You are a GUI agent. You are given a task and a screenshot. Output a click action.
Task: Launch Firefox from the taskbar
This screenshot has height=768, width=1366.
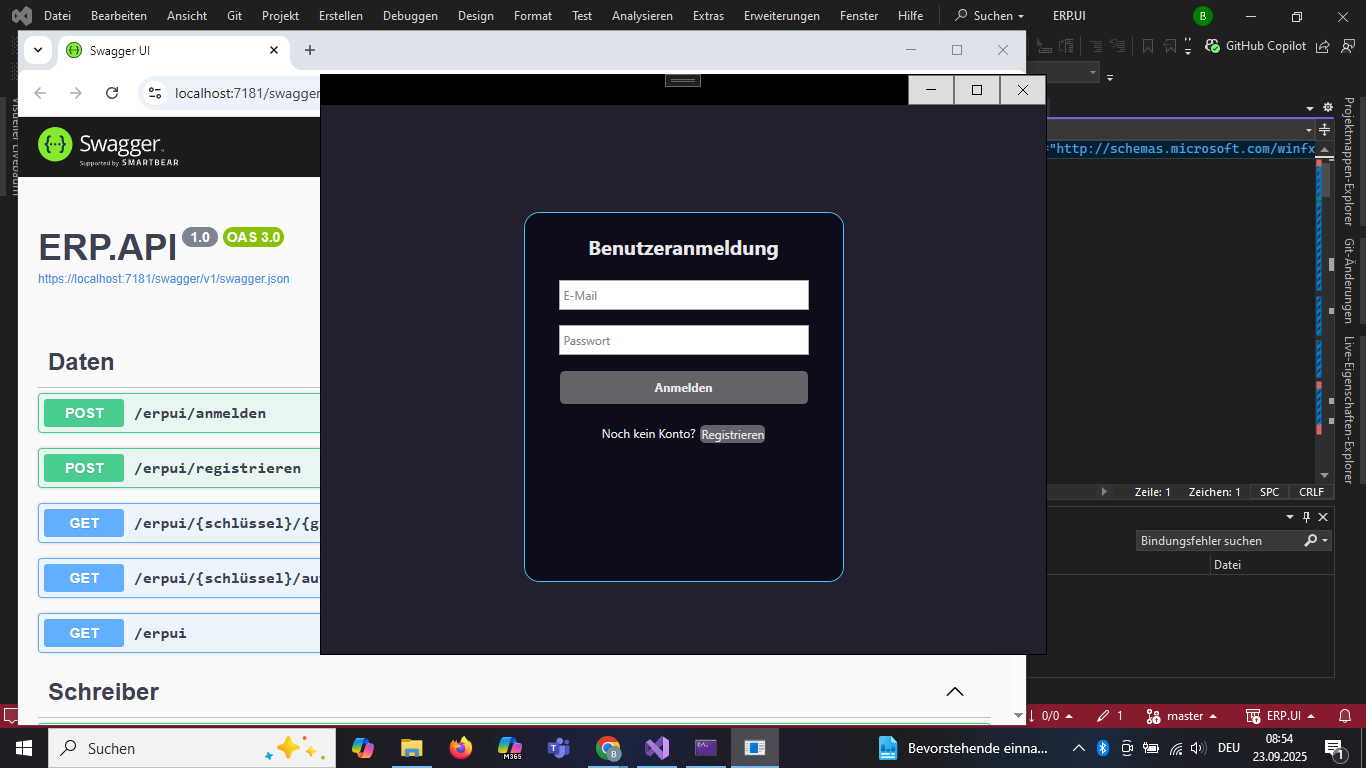(460, 747)
